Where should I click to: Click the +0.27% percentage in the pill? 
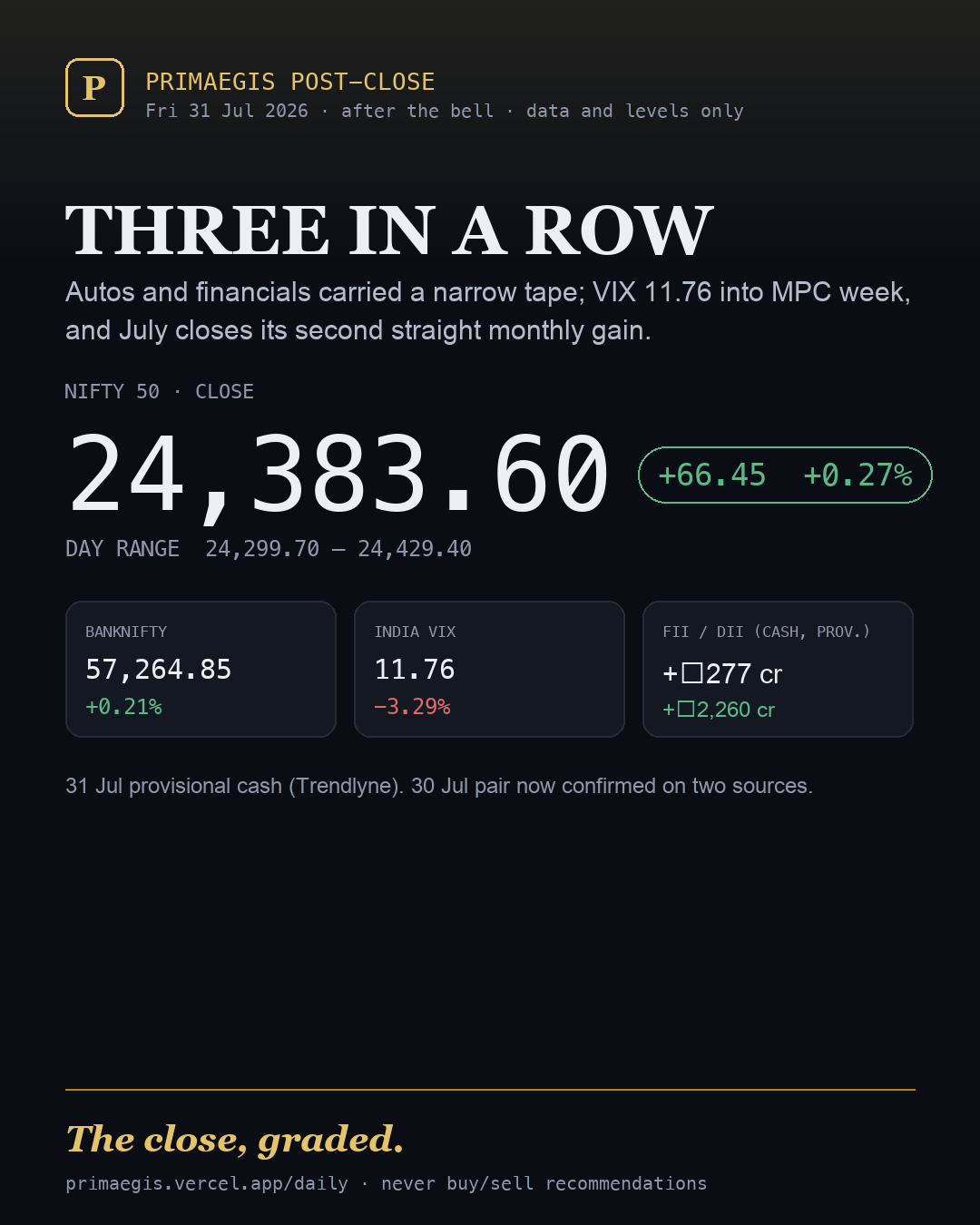tap(857, 475)
